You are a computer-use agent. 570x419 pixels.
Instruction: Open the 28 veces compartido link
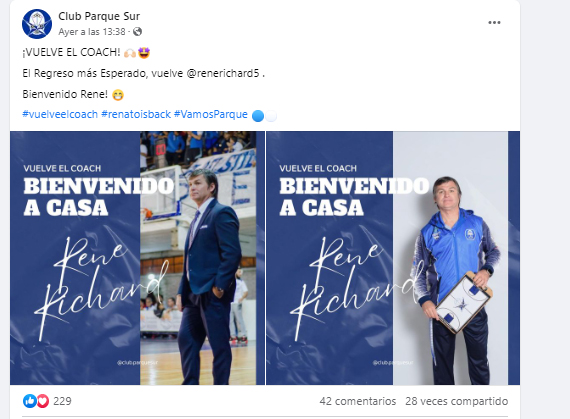click(457, 401)
